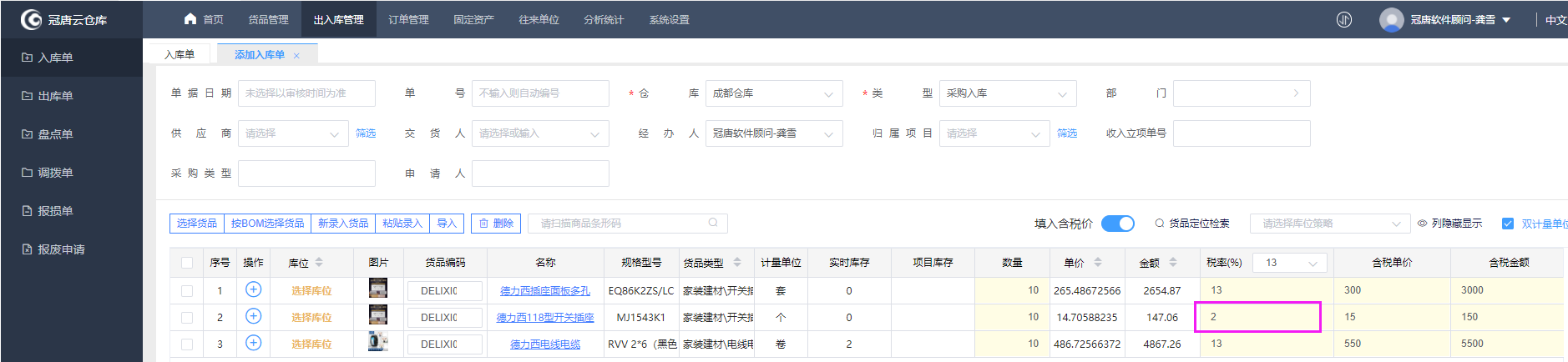Click the 单号 input field

coord(540,93)
